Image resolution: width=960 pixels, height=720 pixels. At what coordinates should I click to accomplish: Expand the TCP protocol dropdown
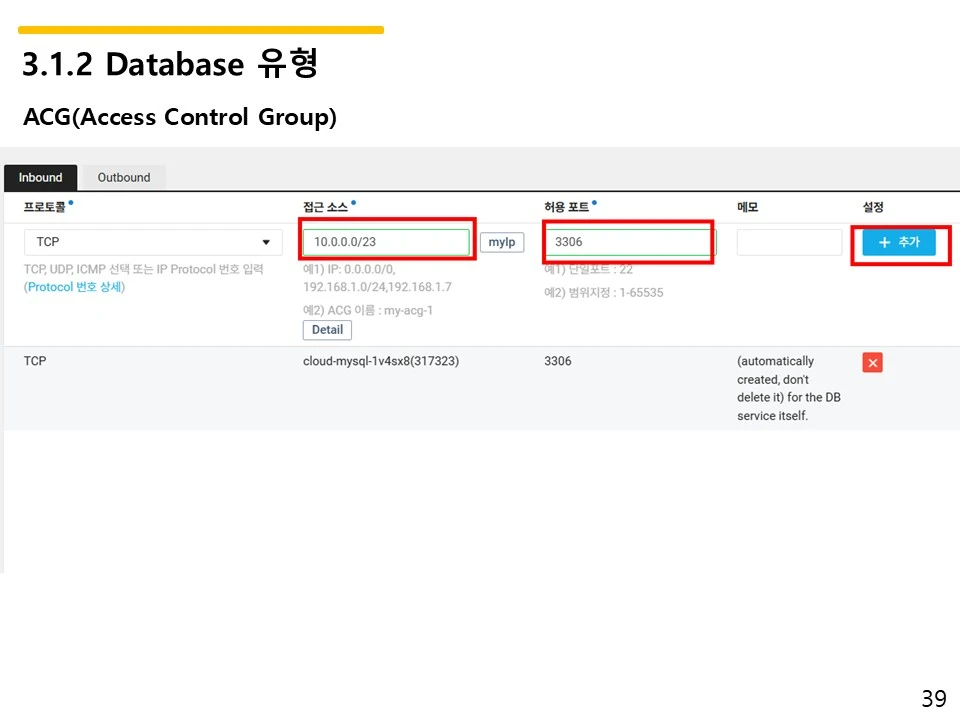click(153, 242)
